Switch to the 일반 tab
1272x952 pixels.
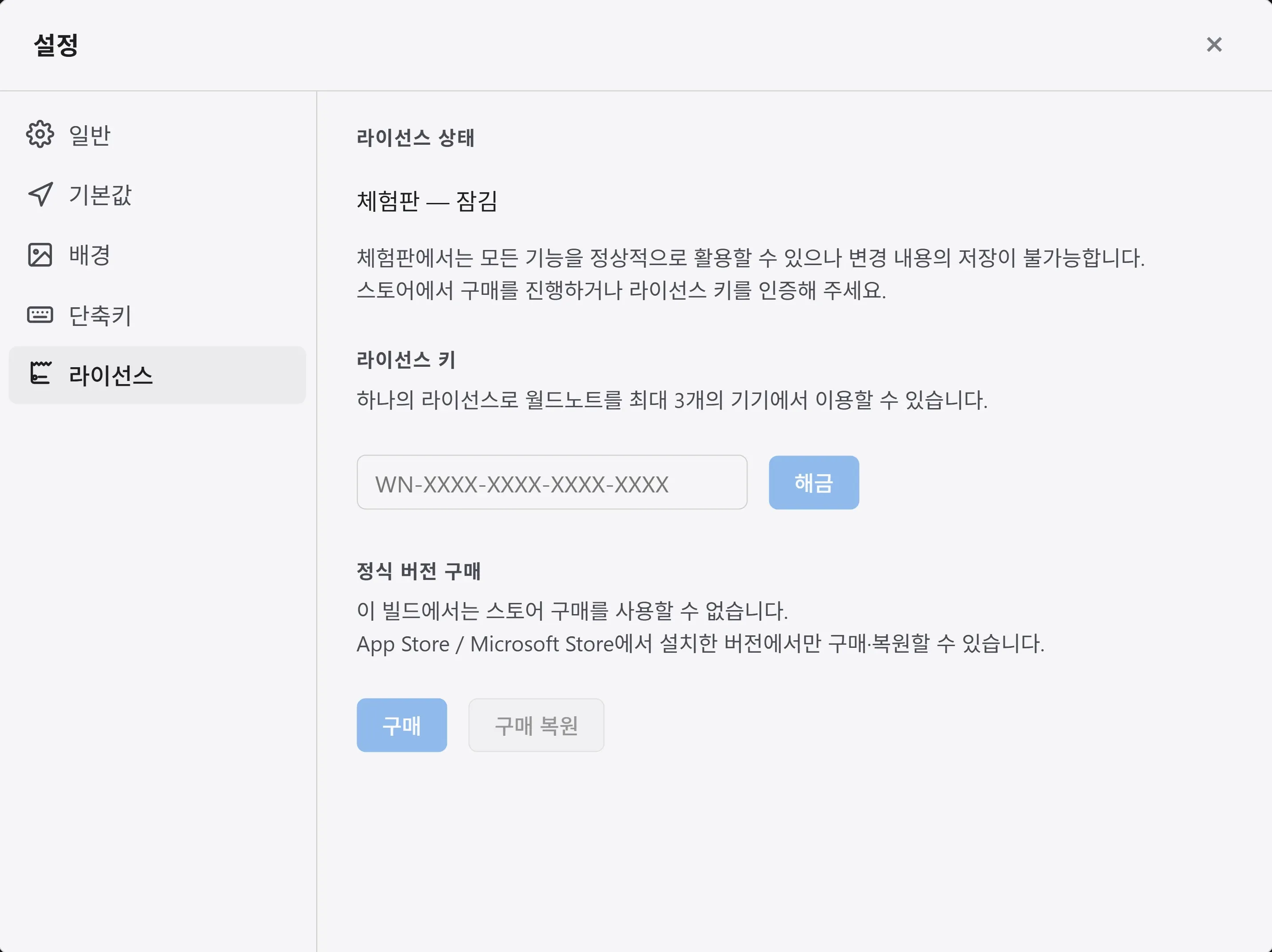click(157, 135)
